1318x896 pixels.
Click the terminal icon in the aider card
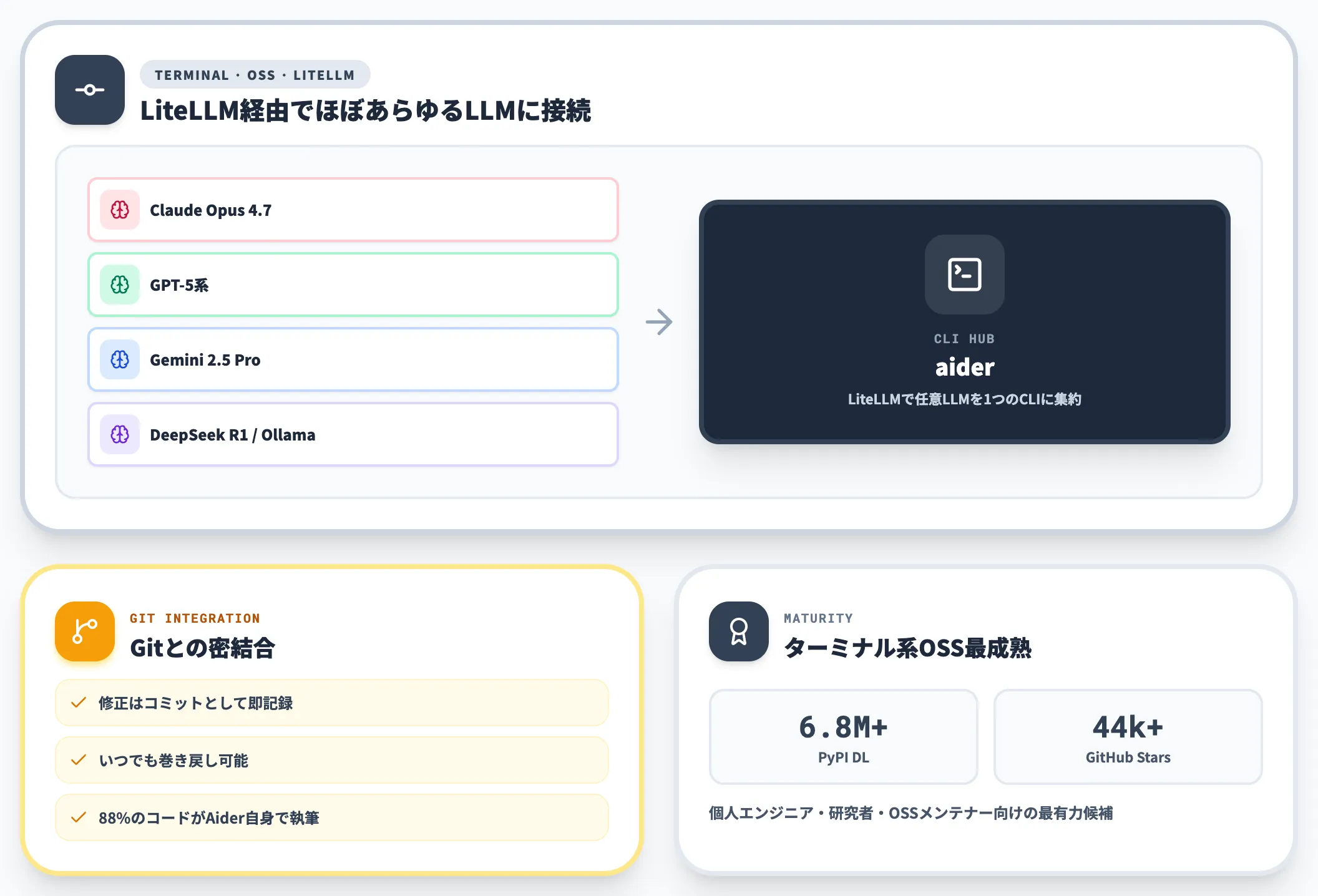(x=964, y=275)
